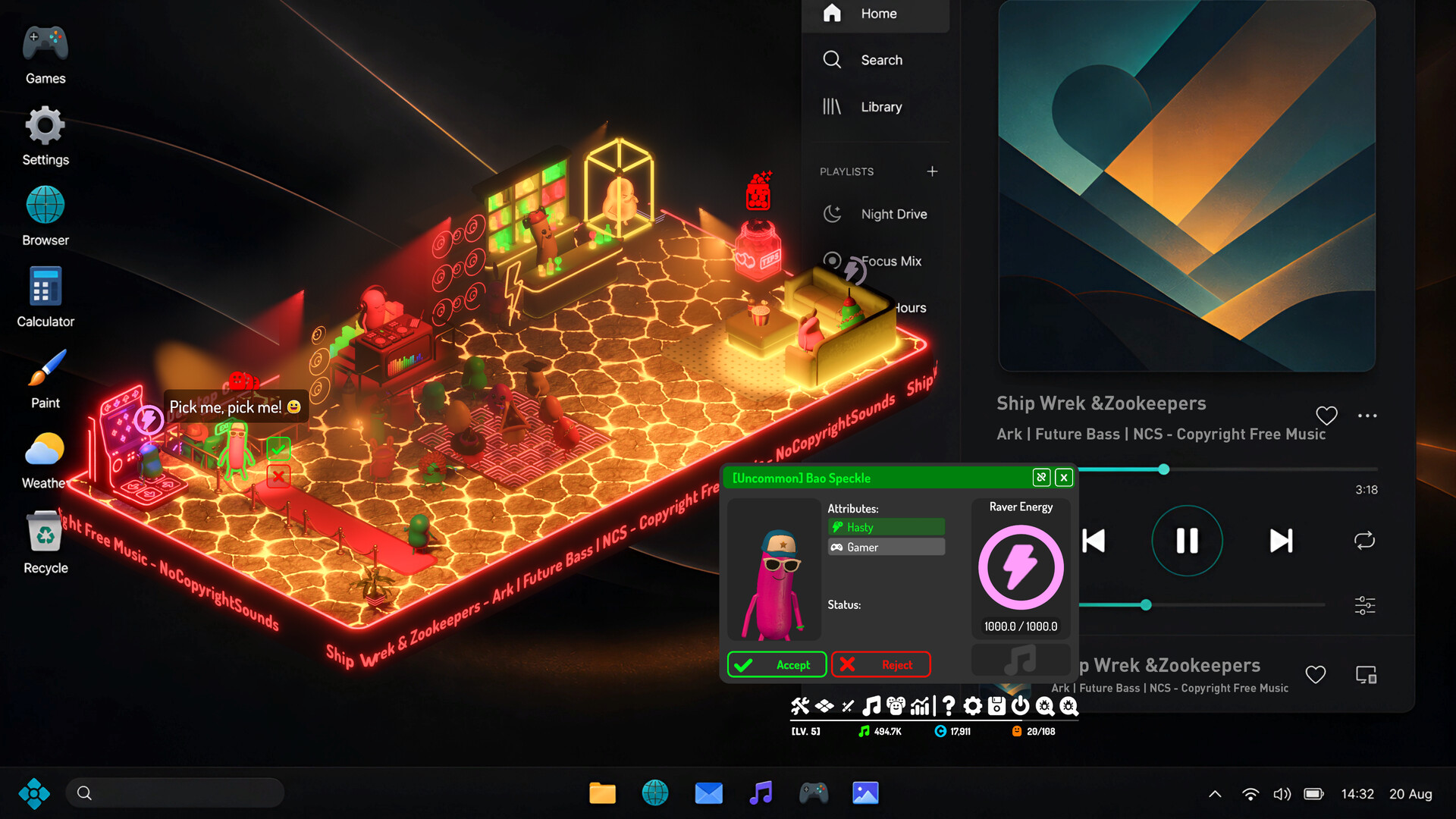Open the build tools icon in game toolbar
The image size is (1456, 819).
(799, 706)
